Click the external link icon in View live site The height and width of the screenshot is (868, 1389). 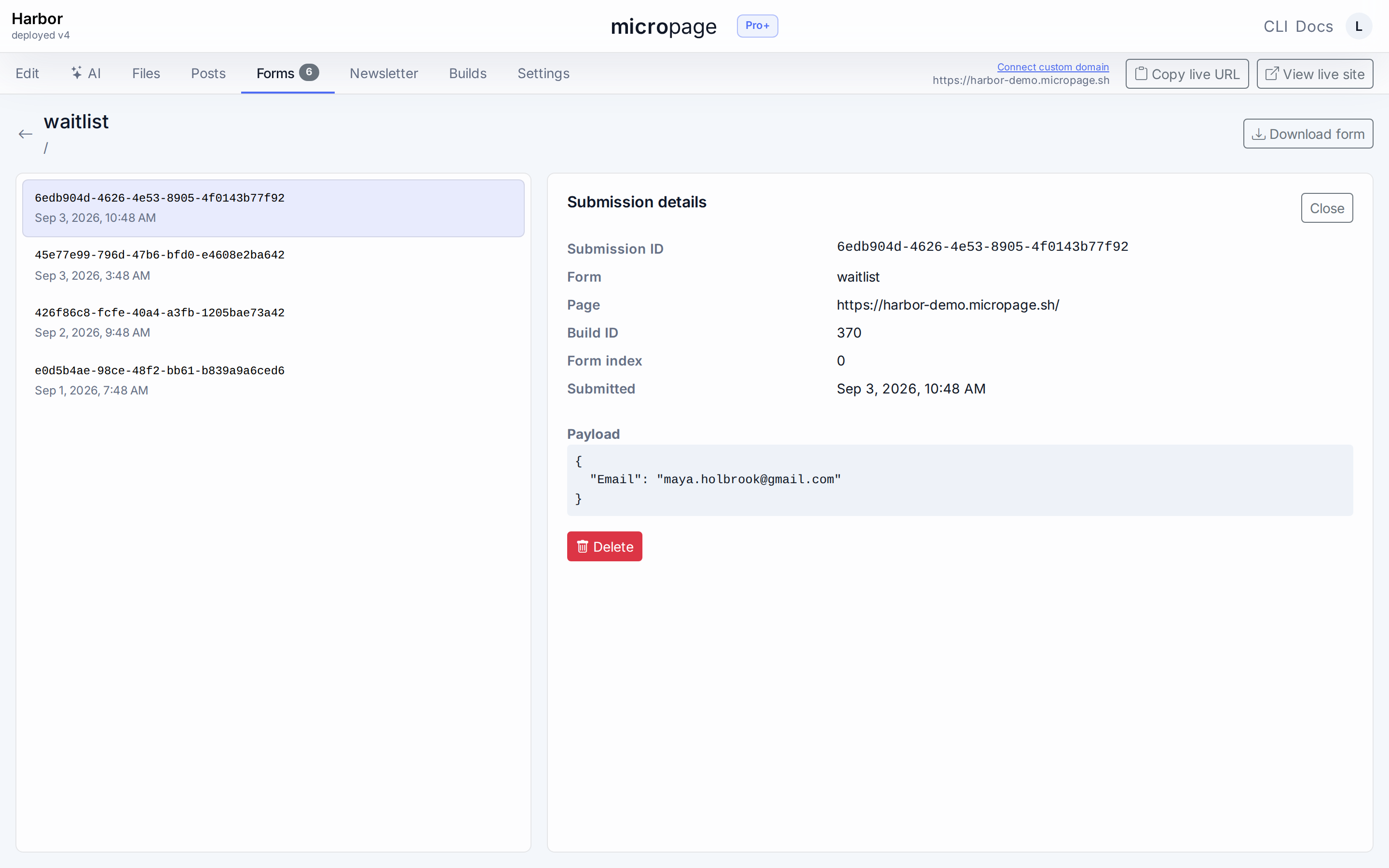tap(1272, 73)
